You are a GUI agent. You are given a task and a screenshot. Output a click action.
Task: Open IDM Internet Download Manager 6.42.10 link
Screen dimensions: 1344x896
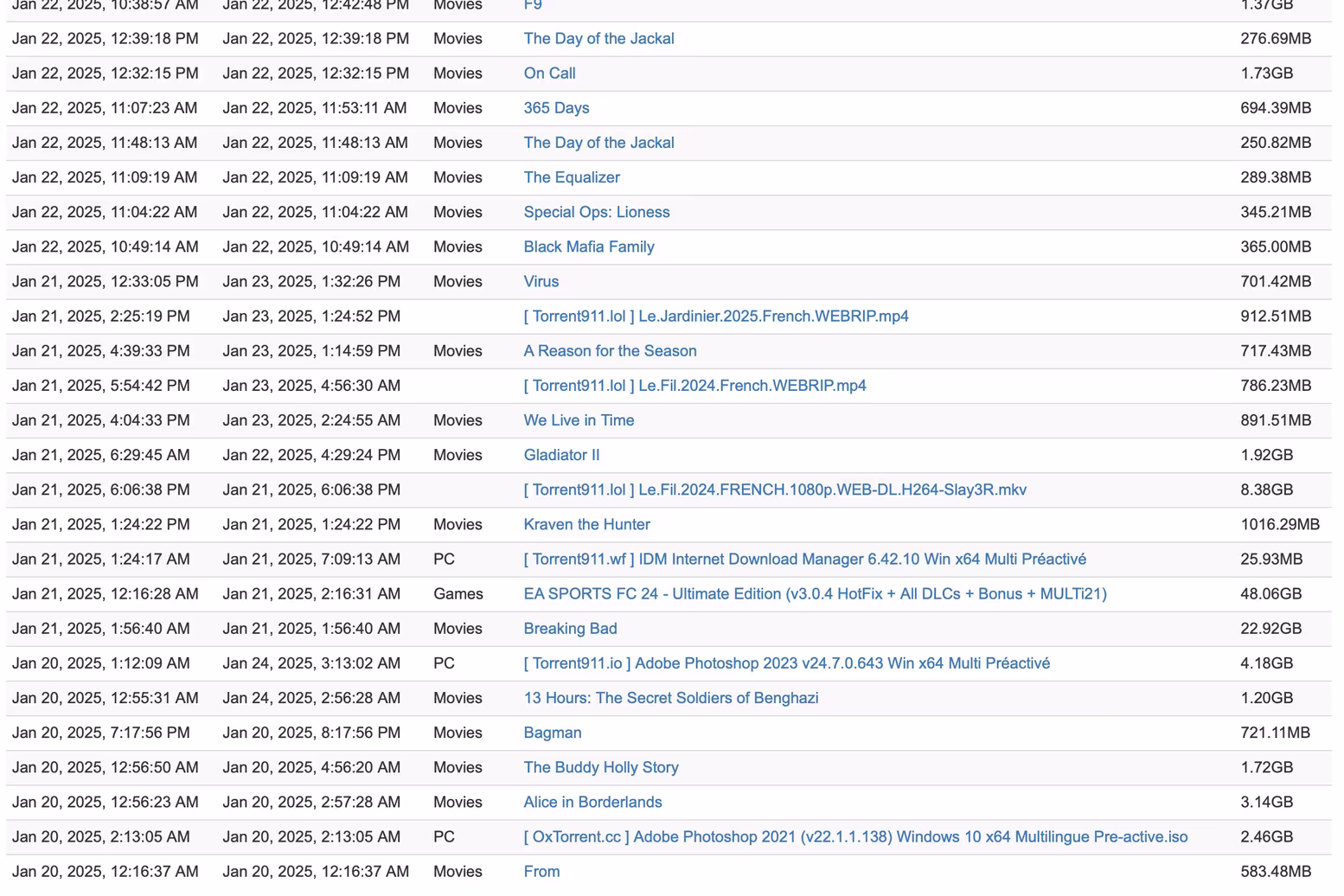804,559
